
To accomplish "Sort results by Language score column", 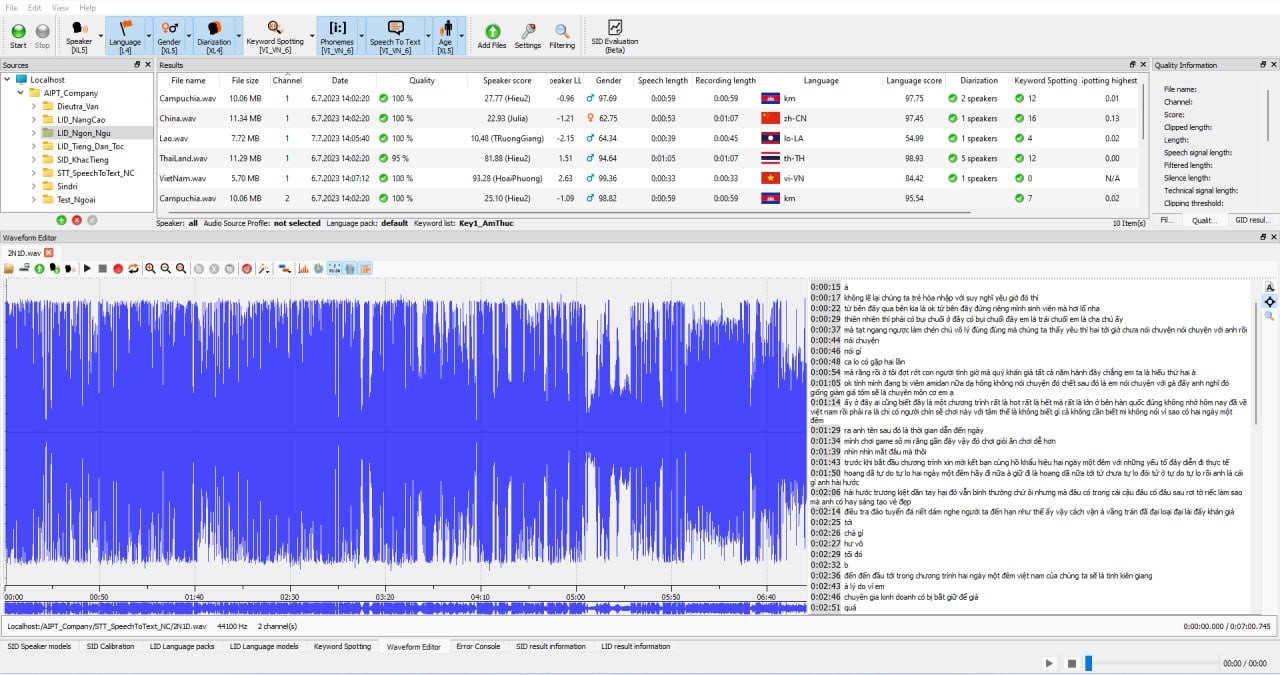I will coord(913,80).
